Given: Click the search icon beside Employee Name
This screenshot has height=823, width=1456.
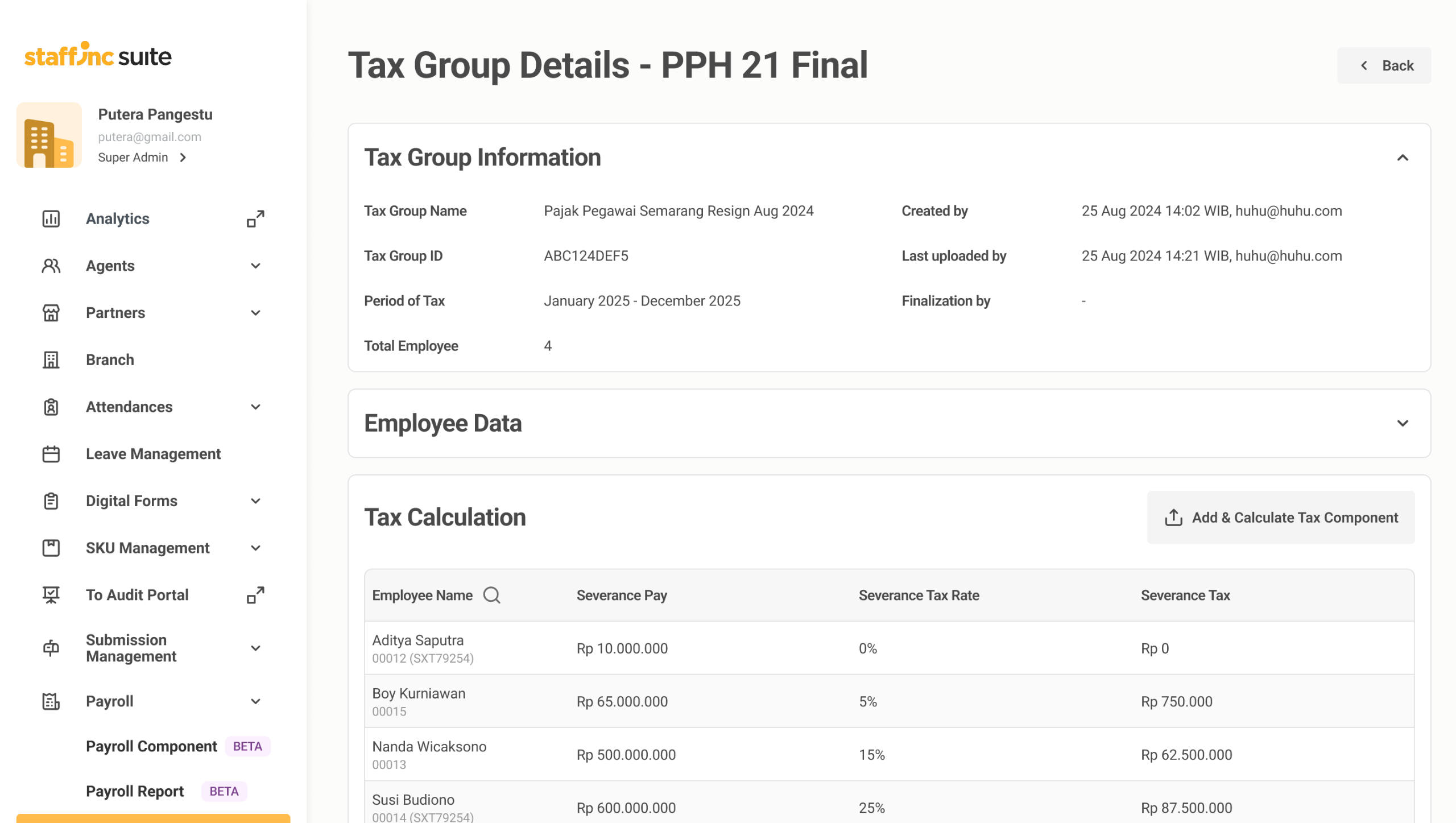Looking at the screenshot, I should coord(491,595).
